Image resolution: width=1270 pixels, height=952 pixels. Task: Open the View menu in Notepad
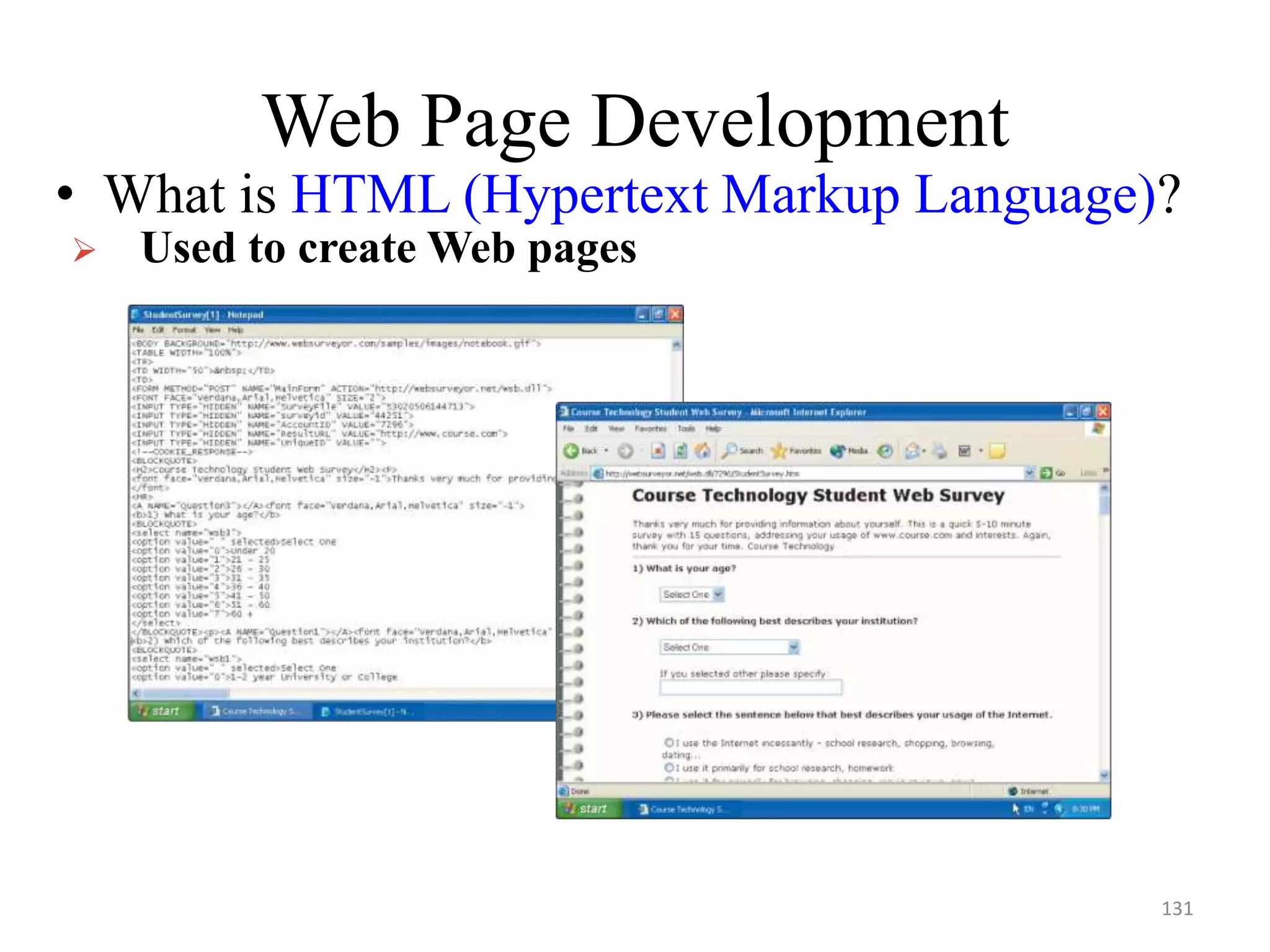pos(212,330)
